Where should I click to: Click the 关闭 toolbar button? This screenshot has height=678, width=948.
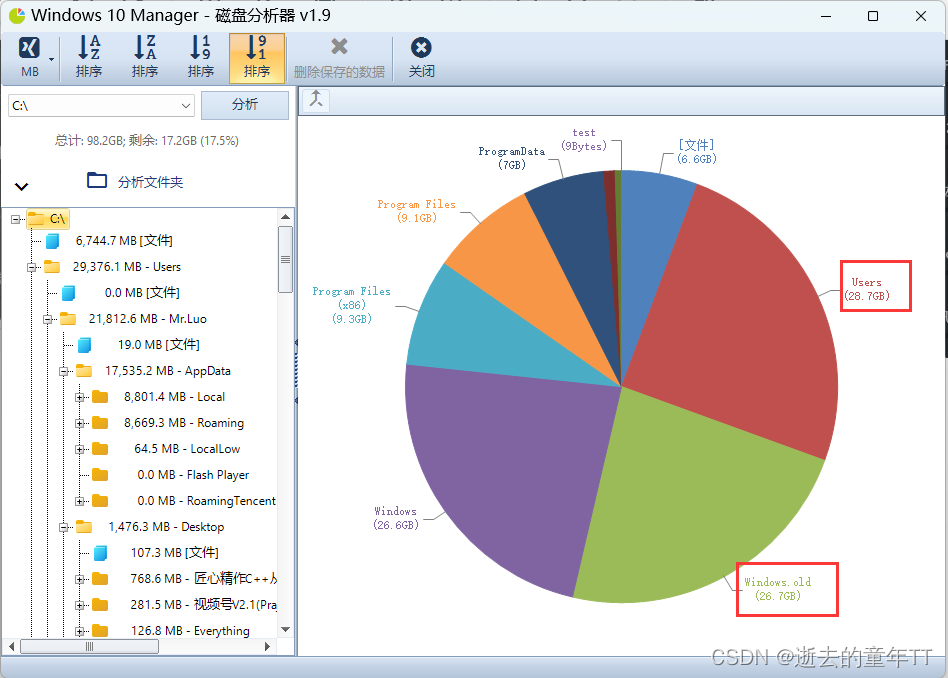click(x=421, y=57)
